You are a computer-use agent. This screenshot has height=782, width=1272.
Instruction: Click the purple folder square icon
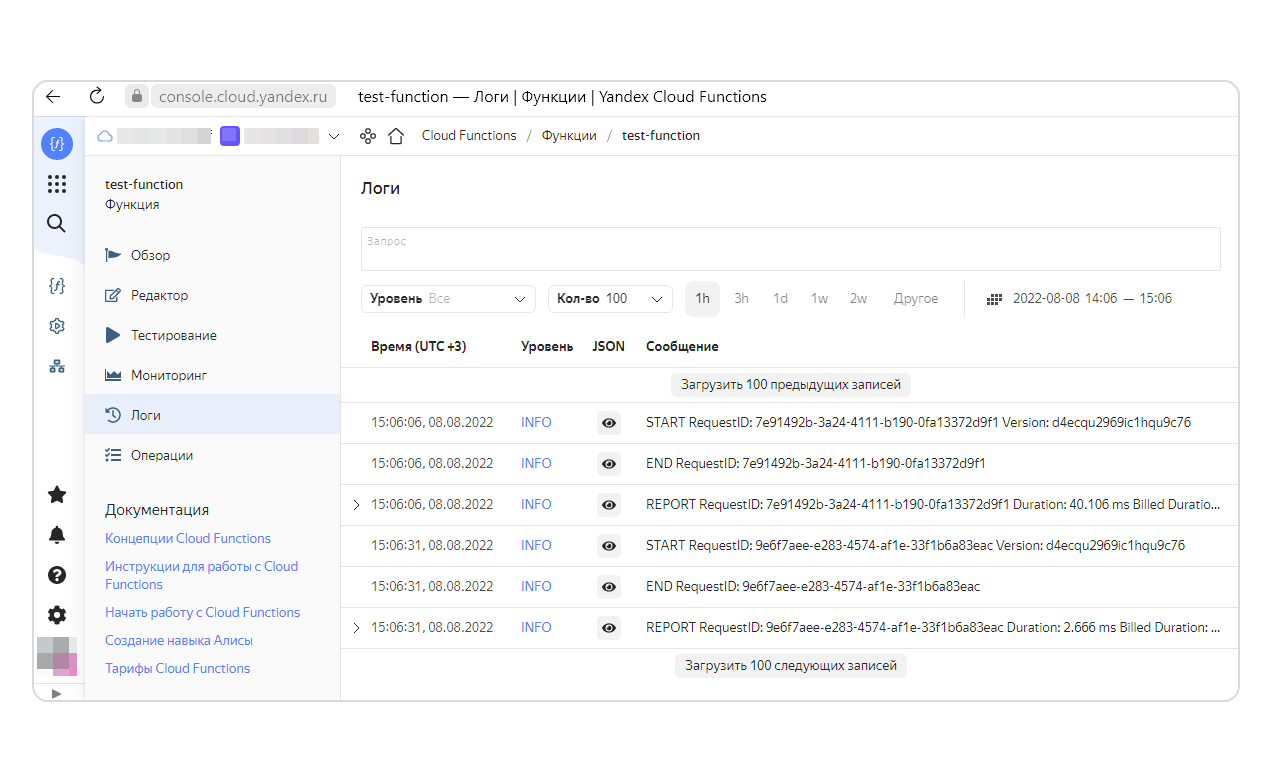click(x=230, y=136)
